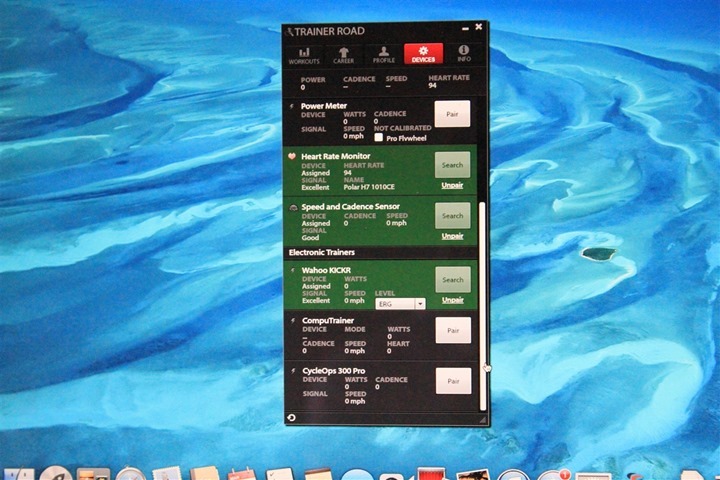Click the top SPEED readout
Screen dimensions: 720x480
click(x=396, y=82)
